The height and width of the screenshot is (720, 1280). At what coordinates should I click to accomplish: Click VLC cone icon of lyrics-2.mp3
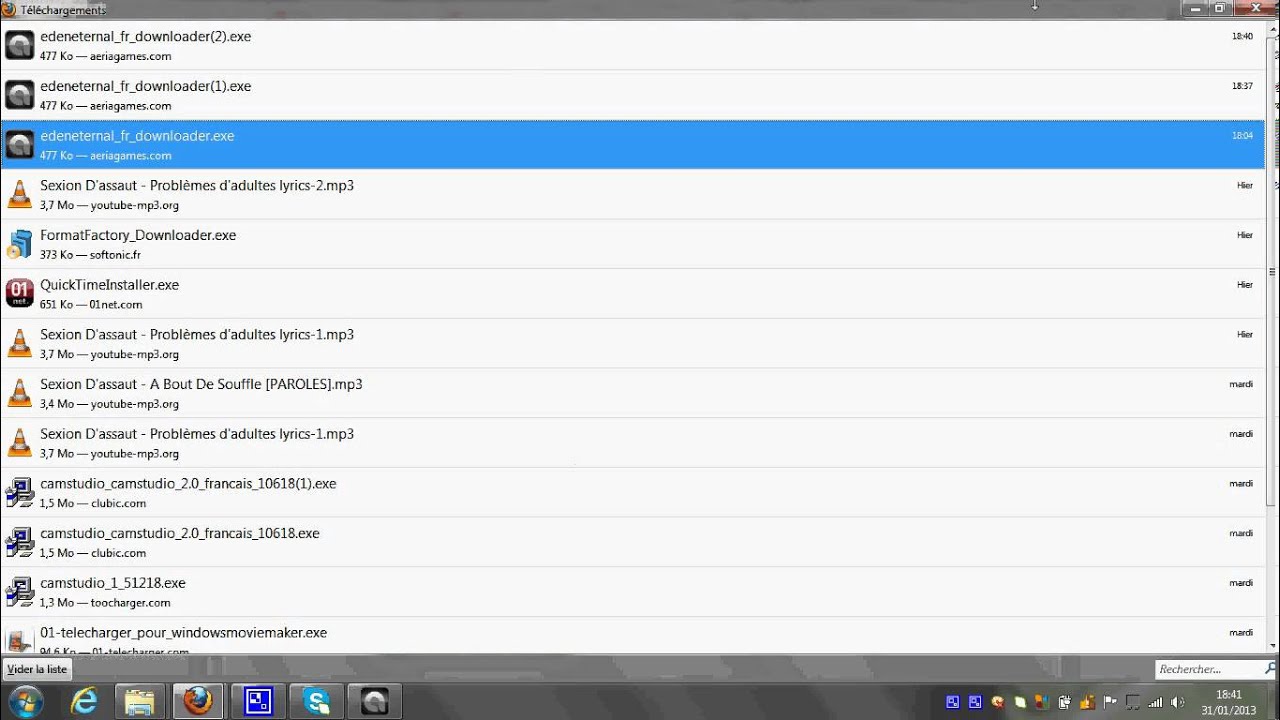(x=20, y=194)
